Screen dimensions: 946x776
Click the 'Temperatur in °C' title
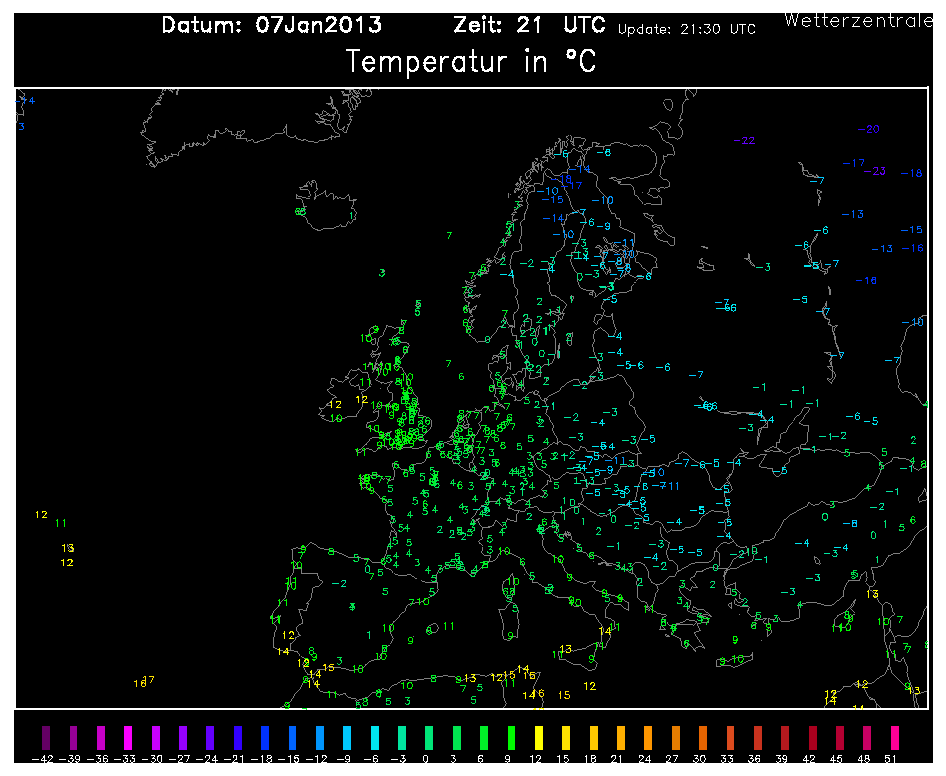[x=471, y=62]
